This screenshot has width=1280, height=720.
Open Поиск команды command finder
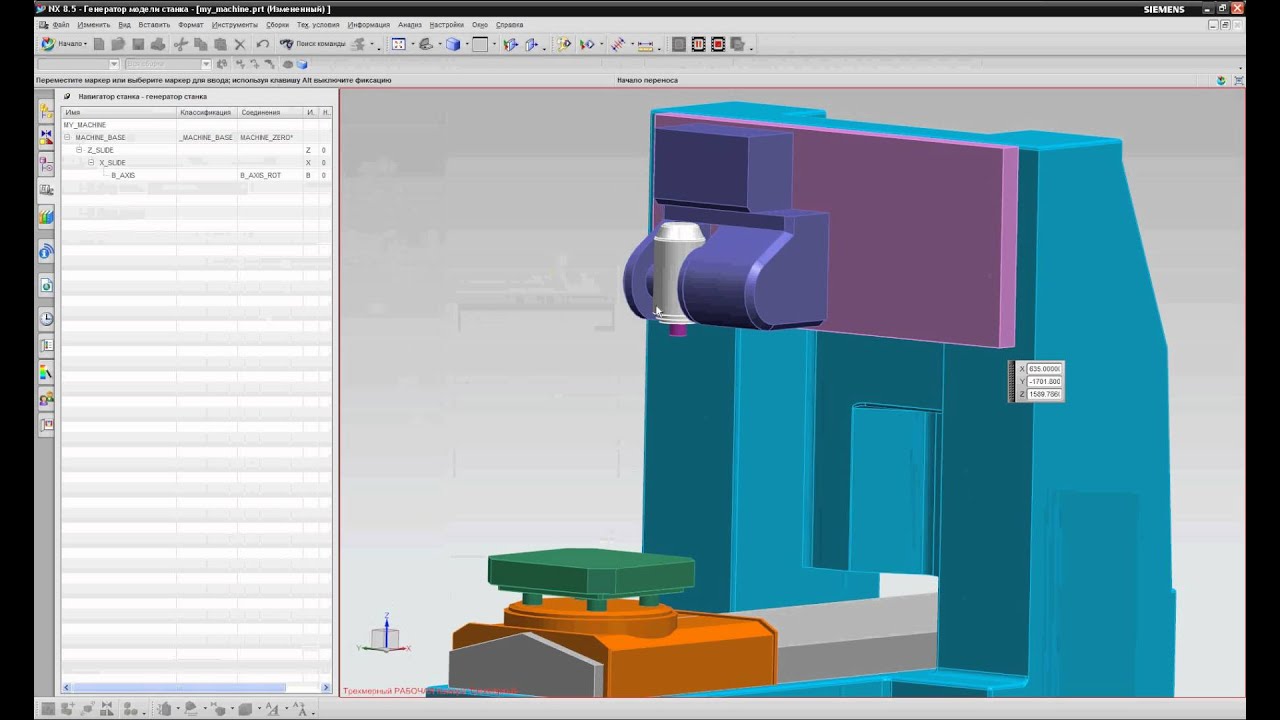click(313, 44)
